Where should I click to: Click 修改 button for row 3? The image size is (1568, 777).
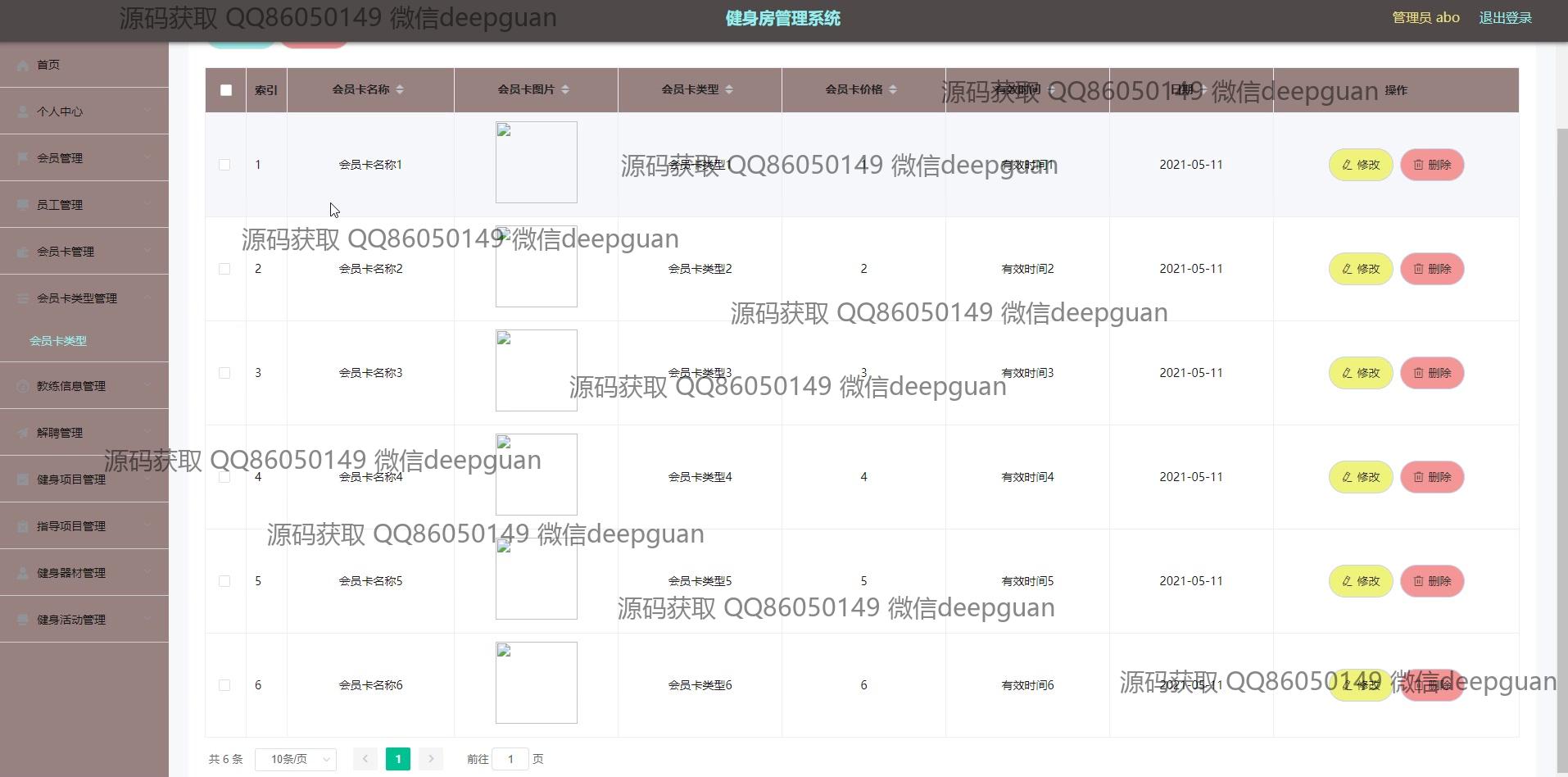point(1361,373)
